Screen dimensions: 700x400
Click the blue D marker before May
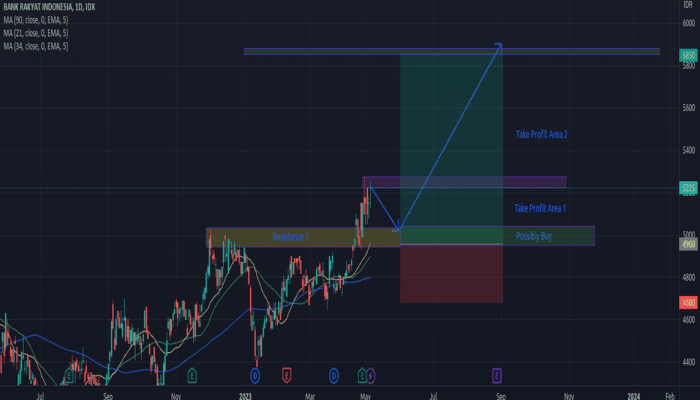coord(333,375)
